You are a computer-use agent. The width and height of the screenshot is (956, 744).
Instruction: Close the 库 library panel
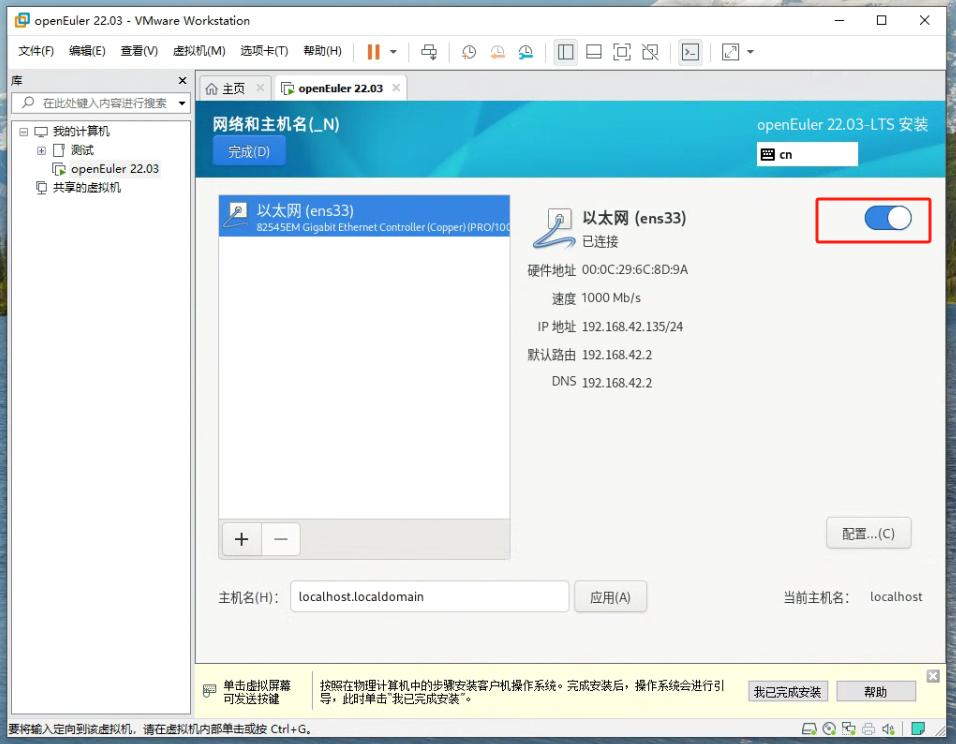click(182, 80)
